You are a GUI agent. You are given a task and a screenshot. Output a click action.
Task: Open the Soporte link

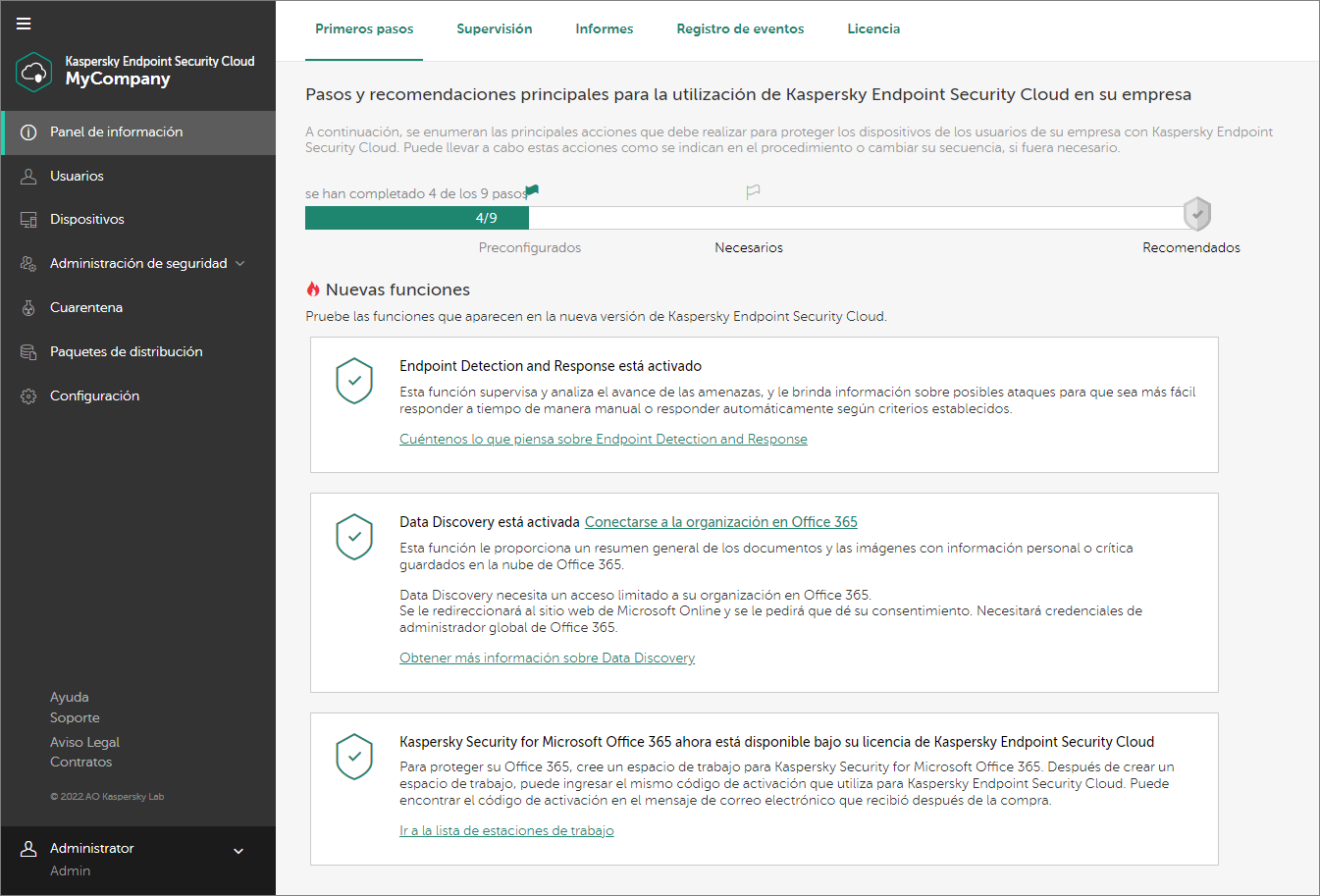75,718
